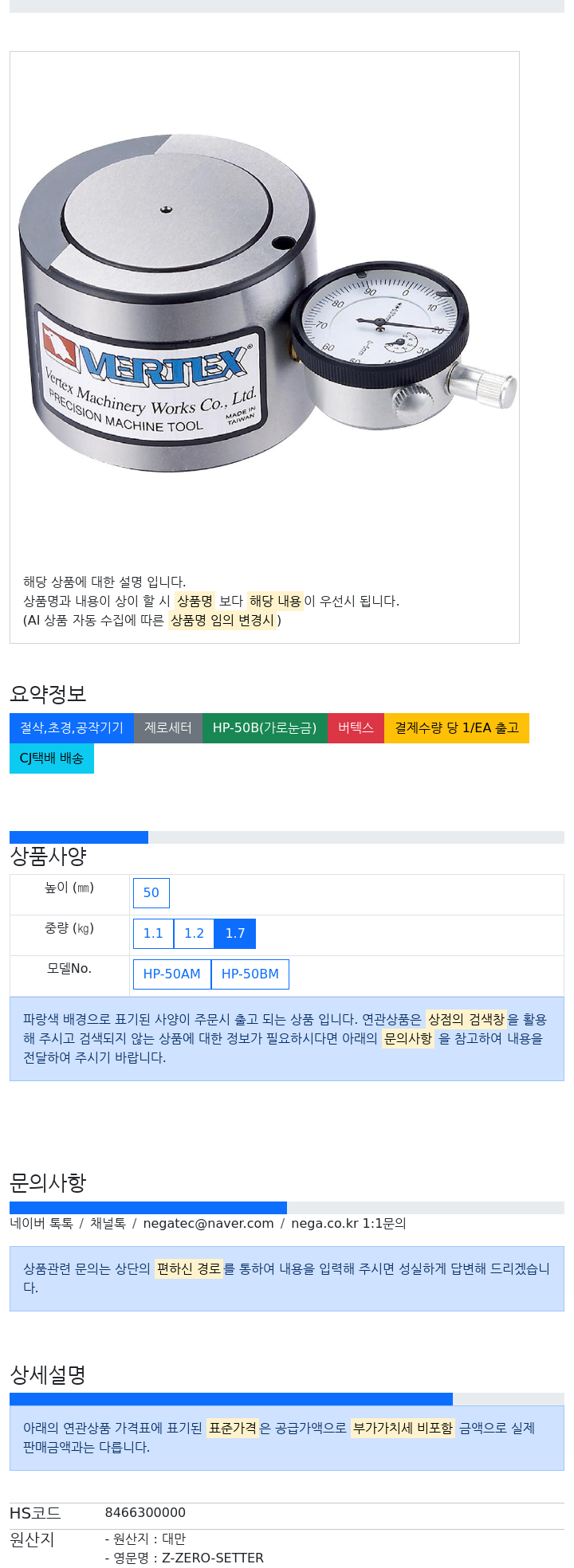This screenshot has height=1568, width=574.
Task: Open 네이버 톡톡 inquiry link
Action: 41,1224
